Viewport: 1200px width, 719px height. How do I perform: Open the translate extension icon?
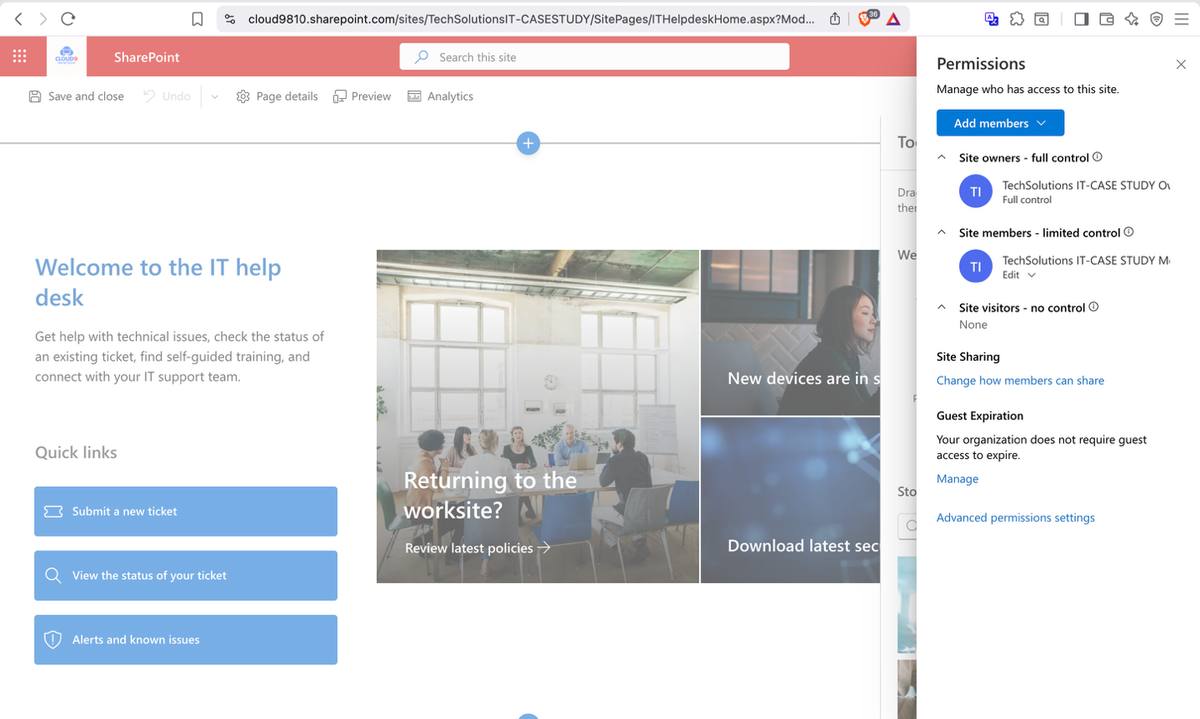(x=992, y=18)
